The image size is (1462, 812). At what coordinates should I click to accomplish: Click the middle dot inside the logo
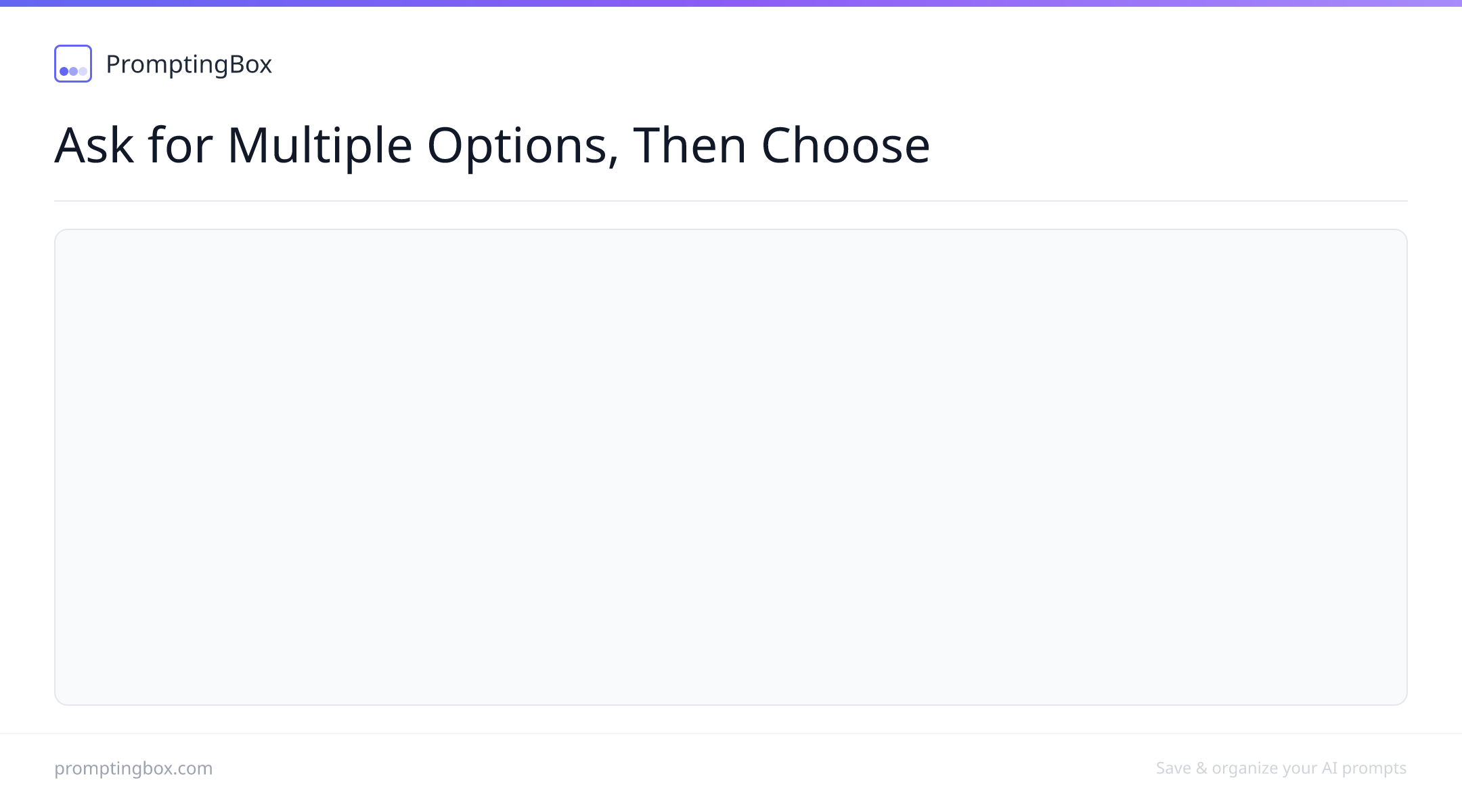tap(73, 71)
